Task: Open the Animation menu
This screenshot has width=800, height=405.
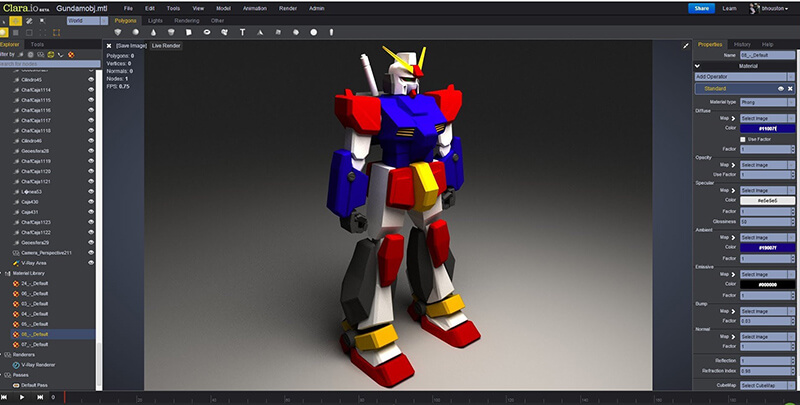Action: coord(255,9)
